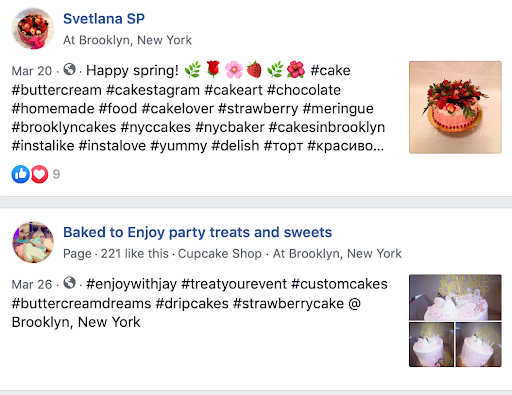512x395 pixels.
Task: Open Baked to Enjoy page avatar
Action: (33, 242)
